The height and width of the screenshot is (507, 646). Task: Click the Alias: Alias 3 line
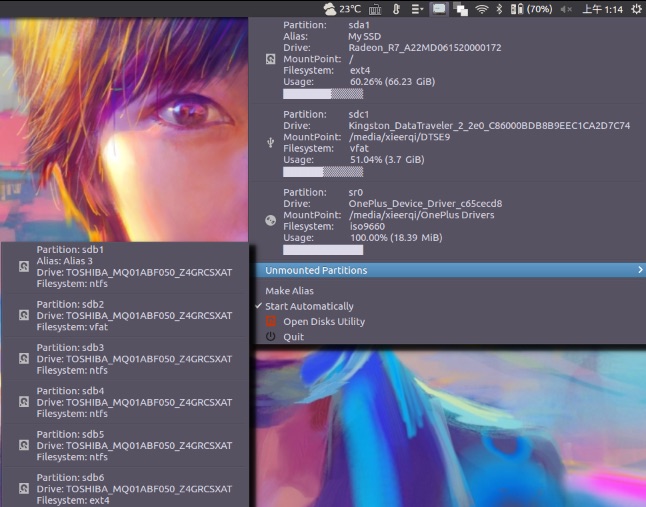point(64,261)
